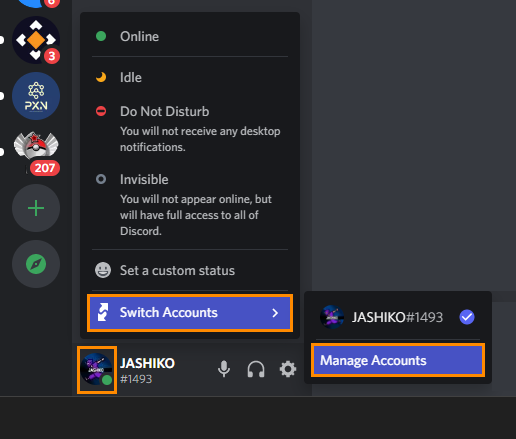Click the green Online status dot
This screenshot has height=439, width=516.
tap(101, 36)
